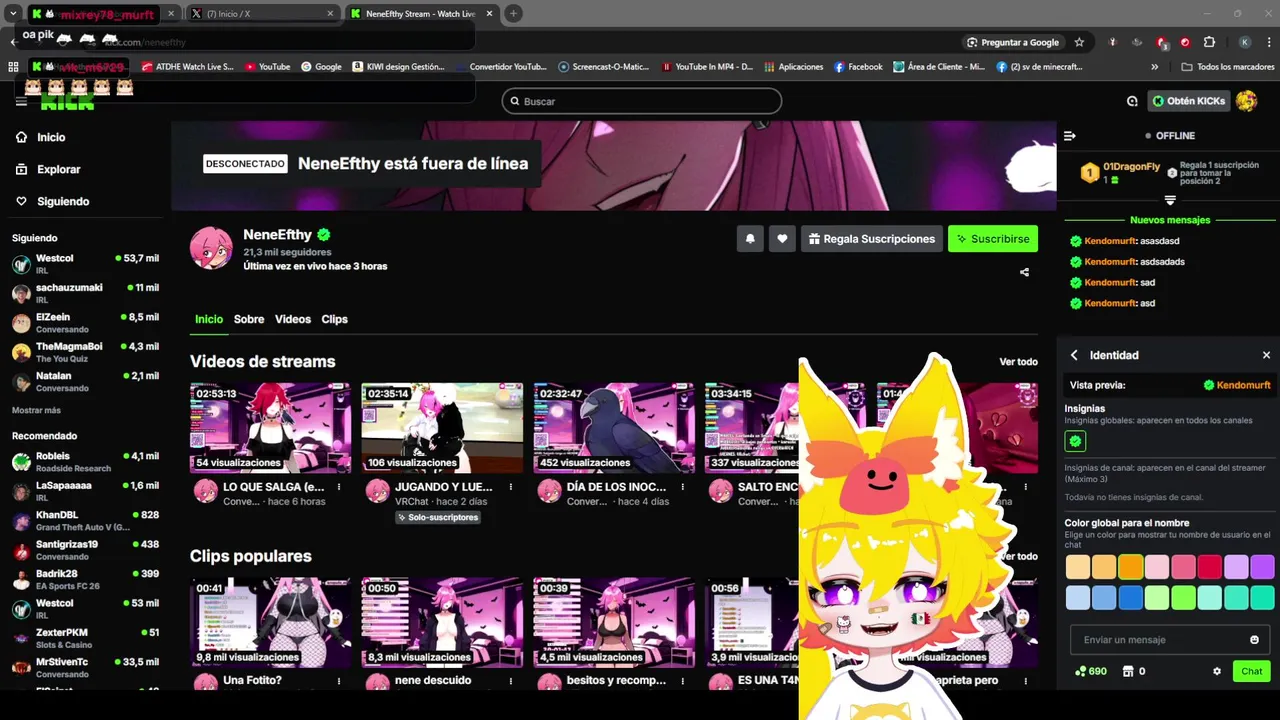This screenshot has width=1280, height=720.
Task: Click Preguntar a Google button
Action: (x=1013, y=42)
